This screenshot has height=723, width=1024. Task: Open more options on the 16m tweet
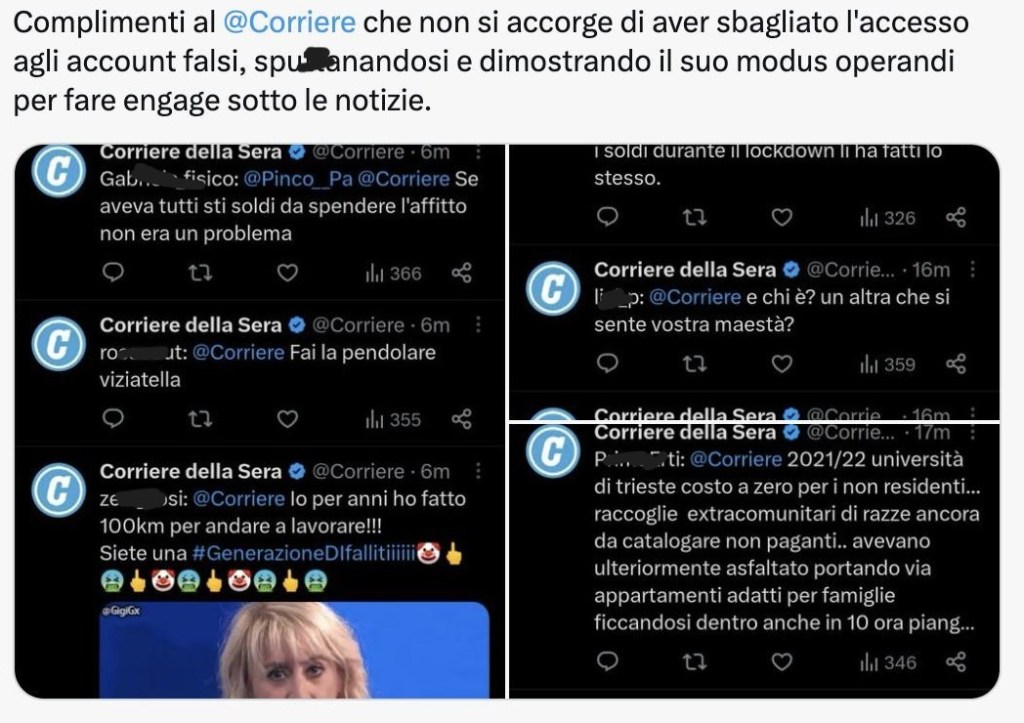tap(972, 269)
